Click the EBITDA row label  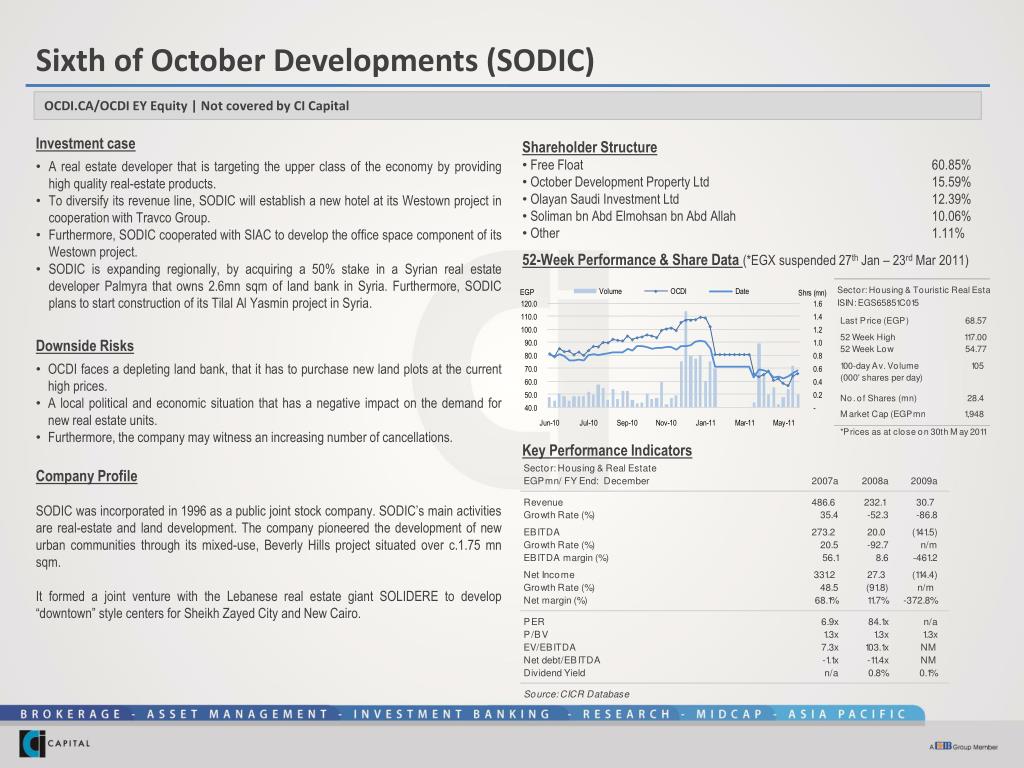[x=541, y=532]
